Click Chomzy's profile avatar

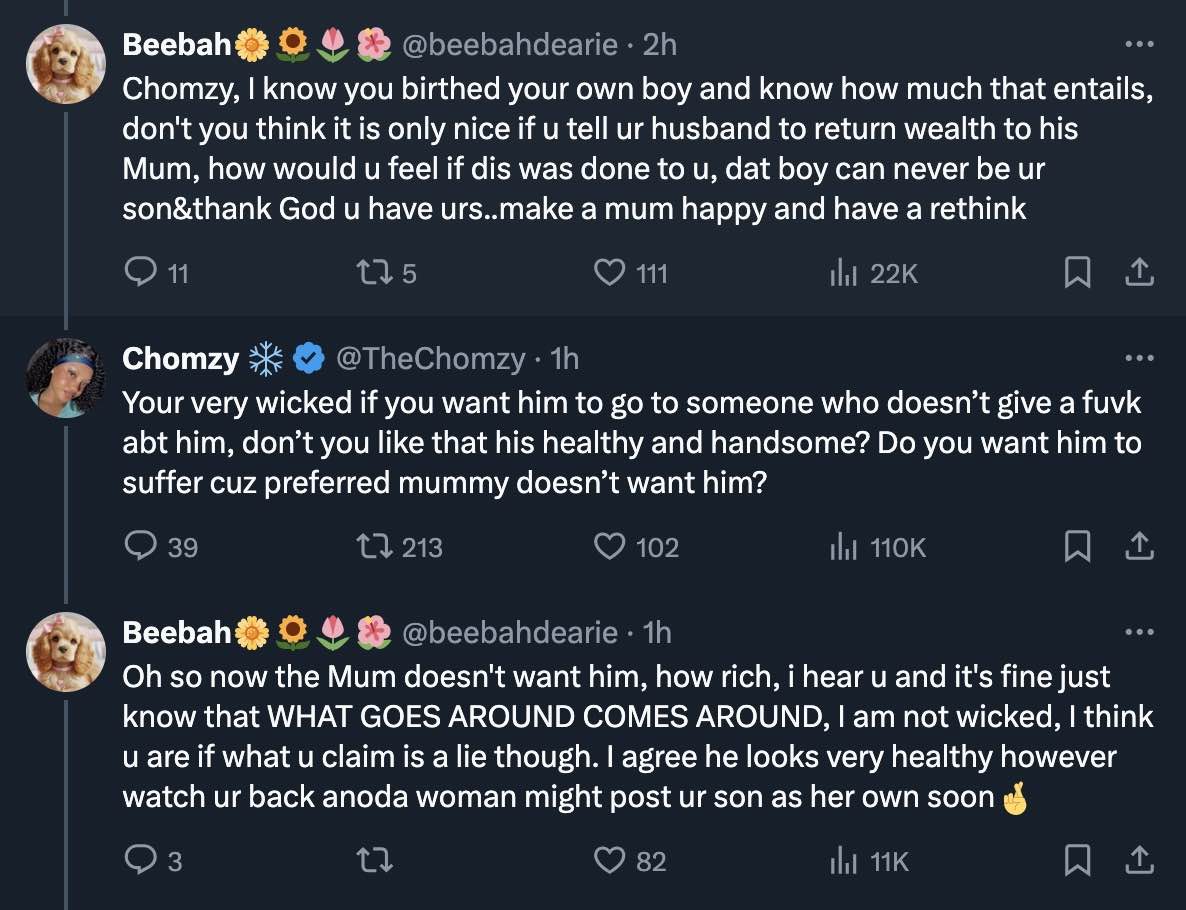pos(66,377)
